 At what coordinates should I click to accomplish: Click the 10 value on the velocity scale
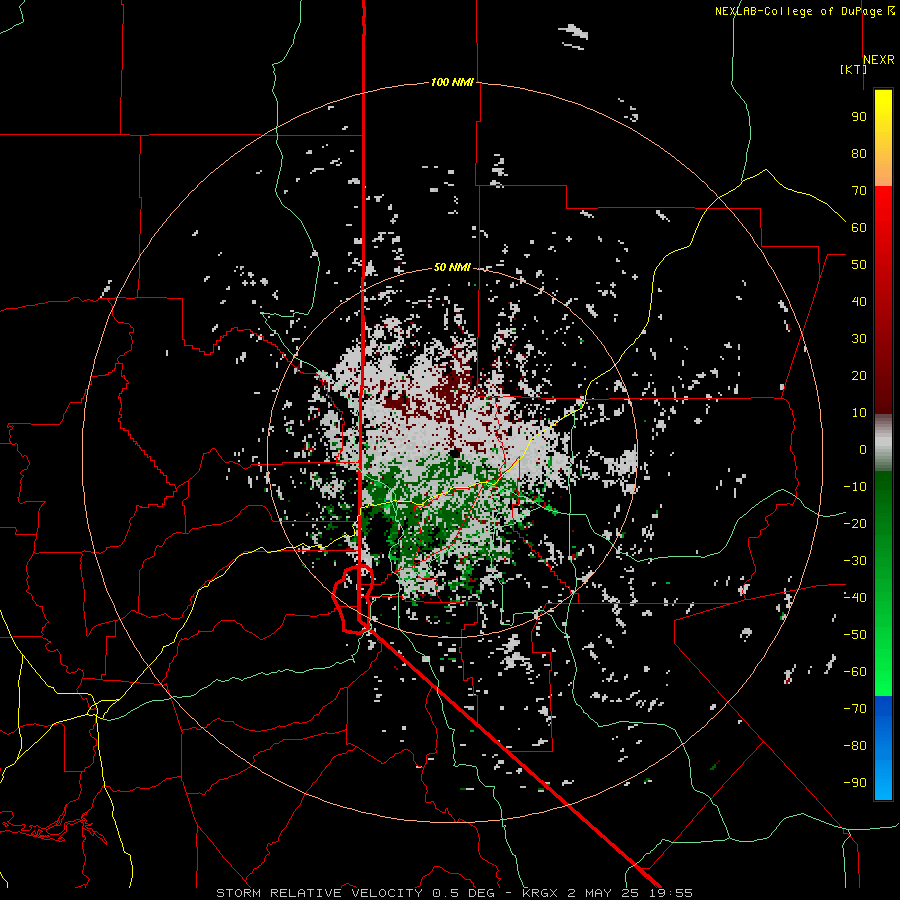pos(859,413)
